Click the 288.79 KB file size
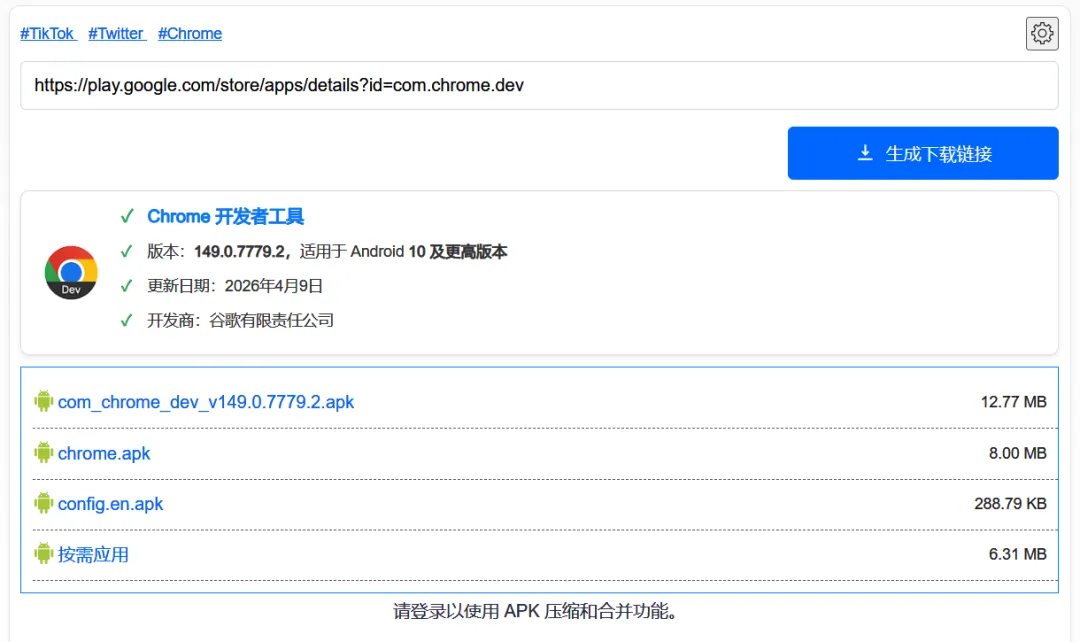The width and height of the screenshot is (1080, 642). (1010, 504)
